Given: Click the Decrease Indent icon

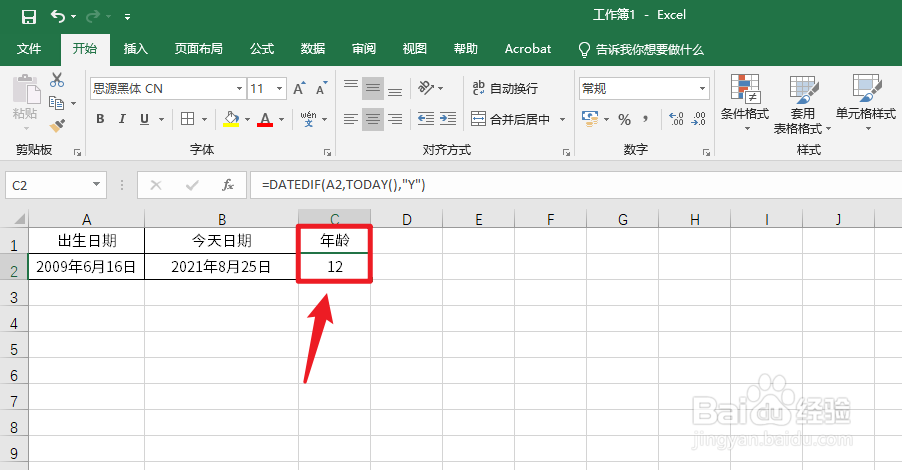Looking at the screenshot, I should [426, 119].
